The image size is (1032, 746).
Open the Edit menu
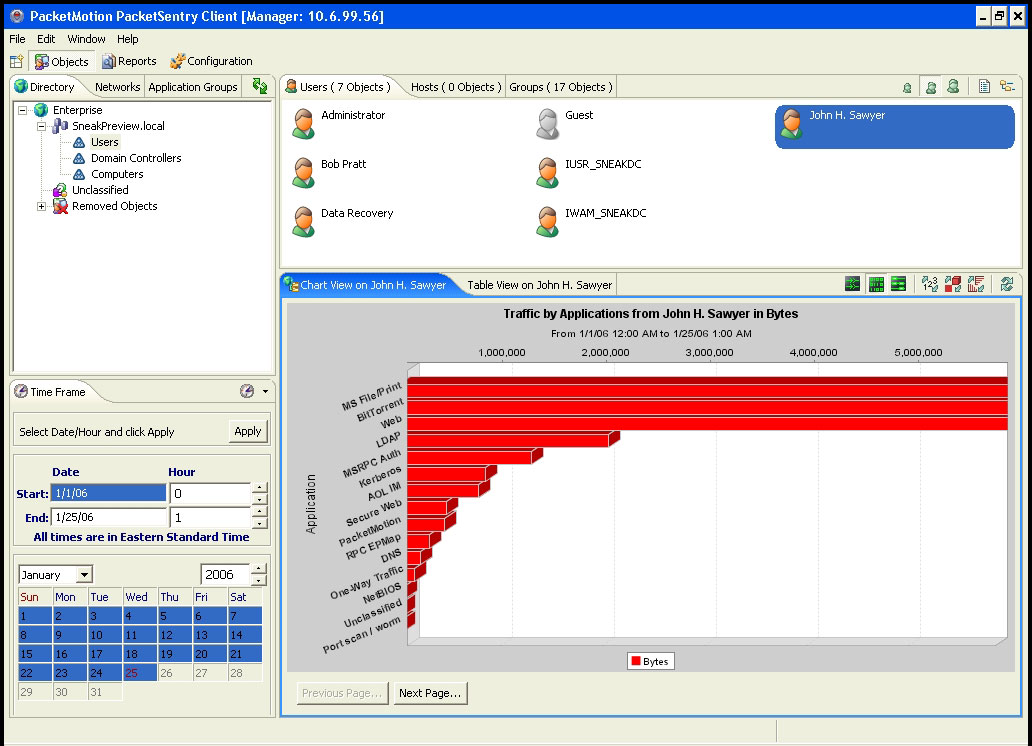(46, 39)
